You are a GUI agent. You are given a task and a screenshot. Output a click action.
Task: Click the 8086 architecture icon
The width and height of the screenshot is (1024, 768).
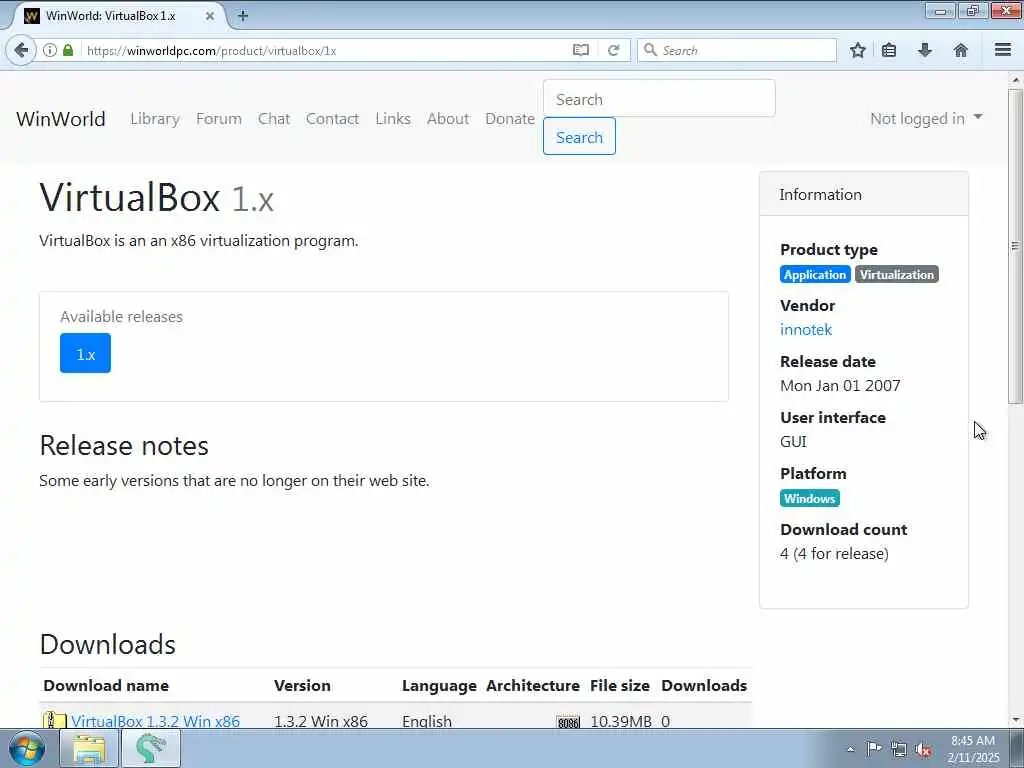coord(568,722)
